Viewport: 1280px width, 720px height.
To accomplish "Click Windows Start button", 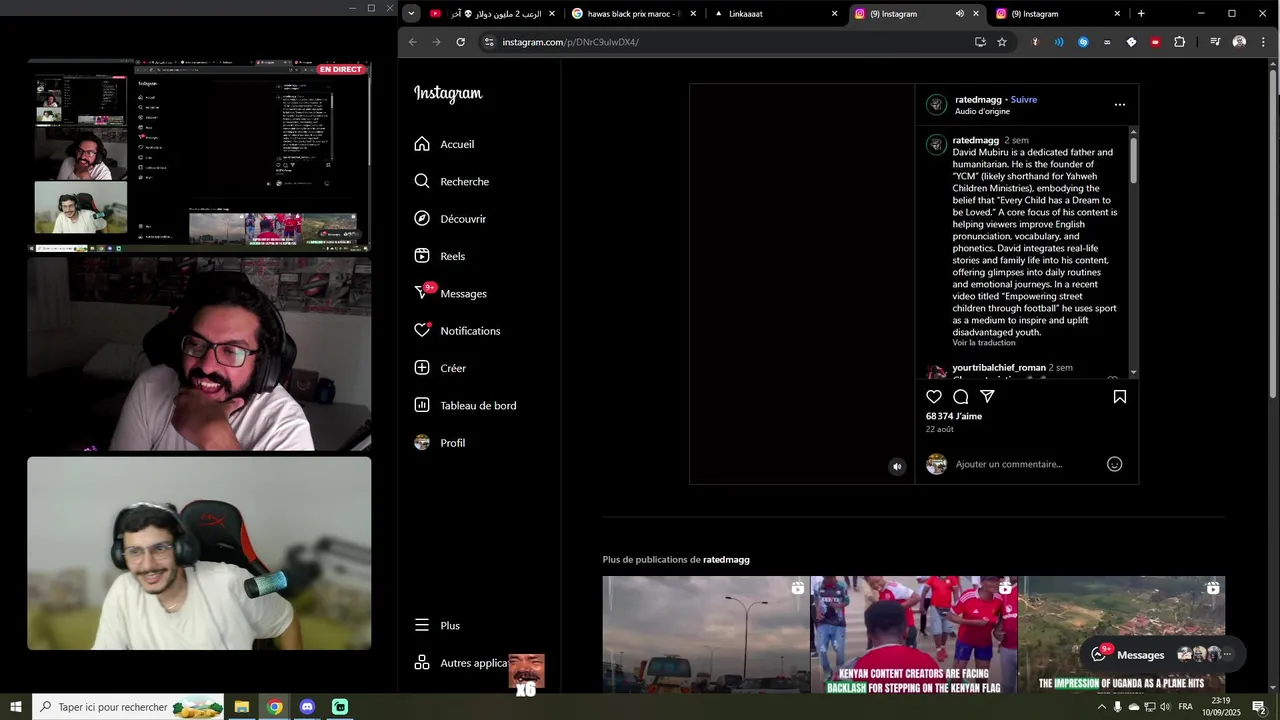I will [15, 707].
